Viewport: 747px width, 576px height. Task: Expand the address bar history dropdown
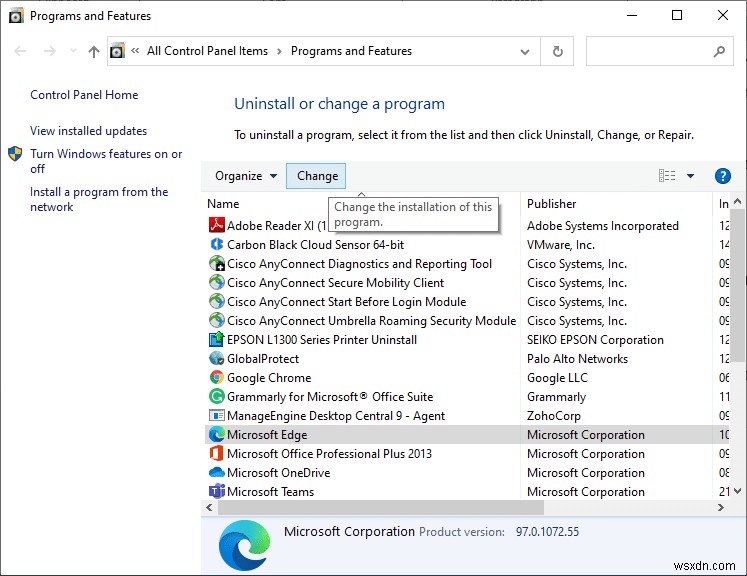(525, 51)
